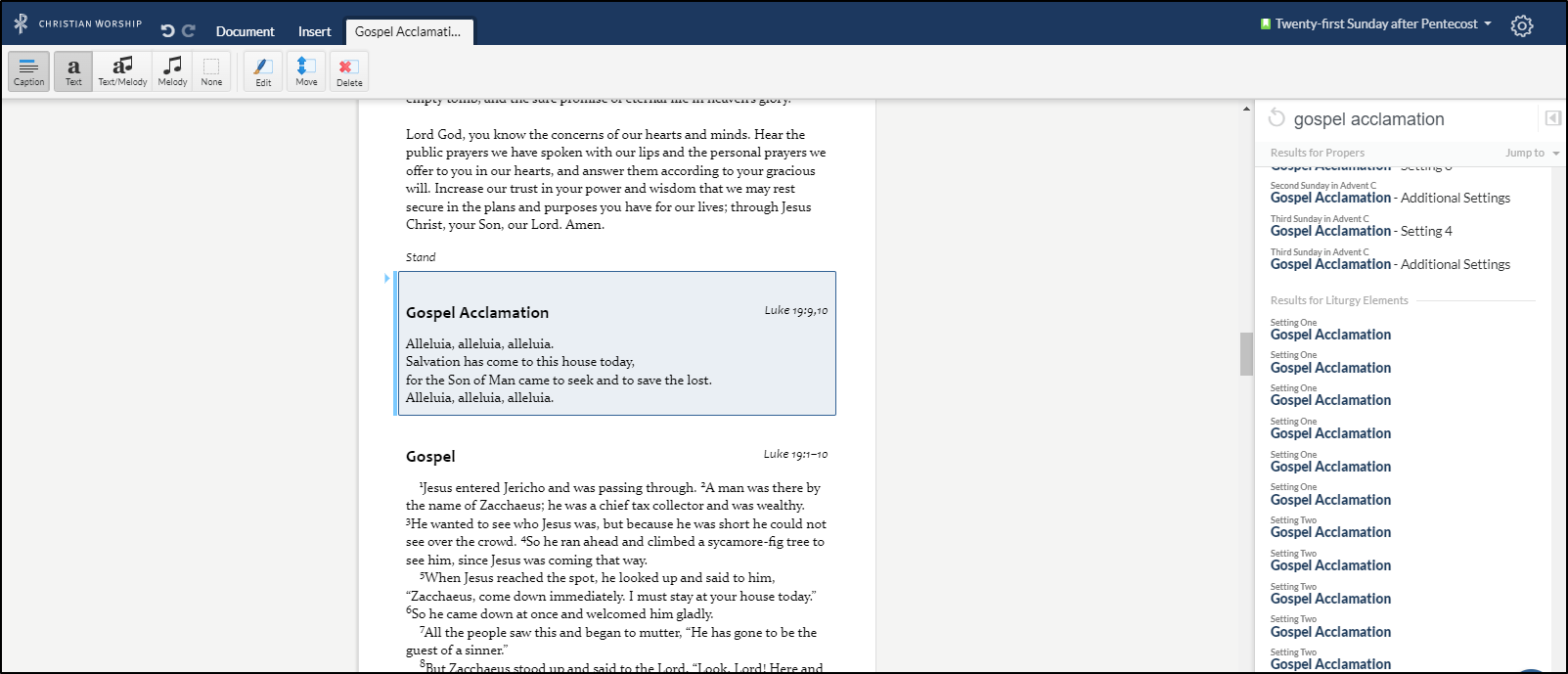This screenshot has height=674, width=1568.
Task: Select the Move tool
Action: coord(306,71)
